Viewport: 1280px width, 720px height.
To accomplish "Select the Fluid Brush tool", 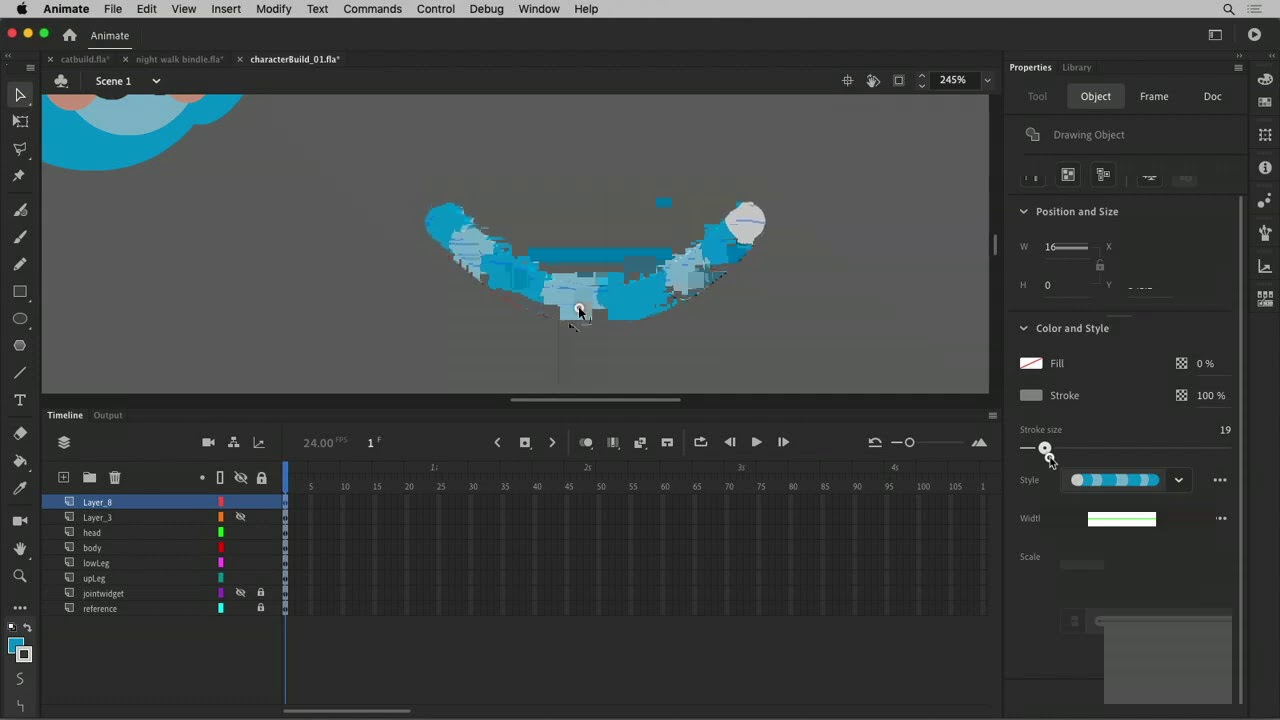I will click(x=20, y=210).
